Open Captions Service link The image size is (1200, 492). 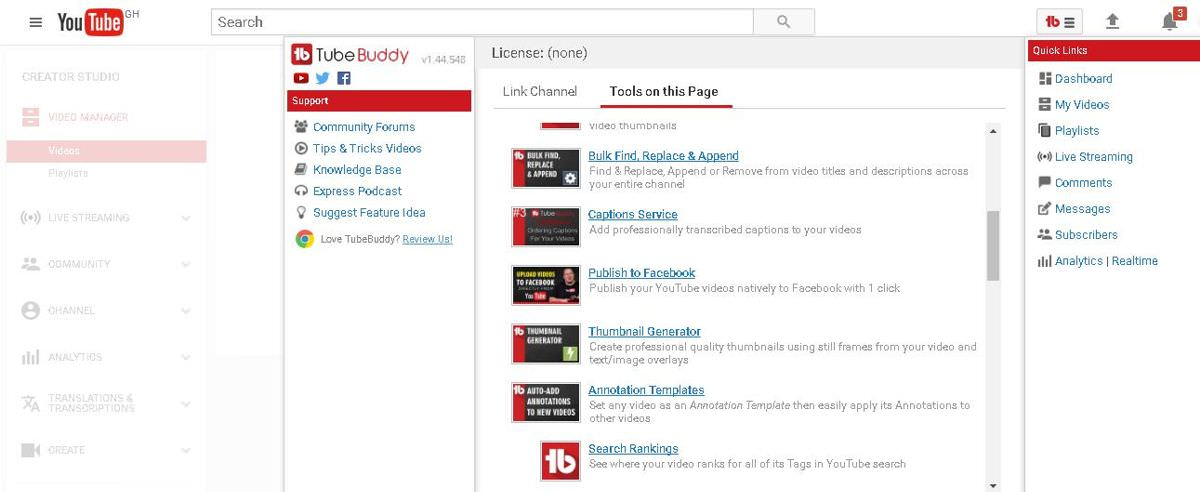tap(633, 215)
